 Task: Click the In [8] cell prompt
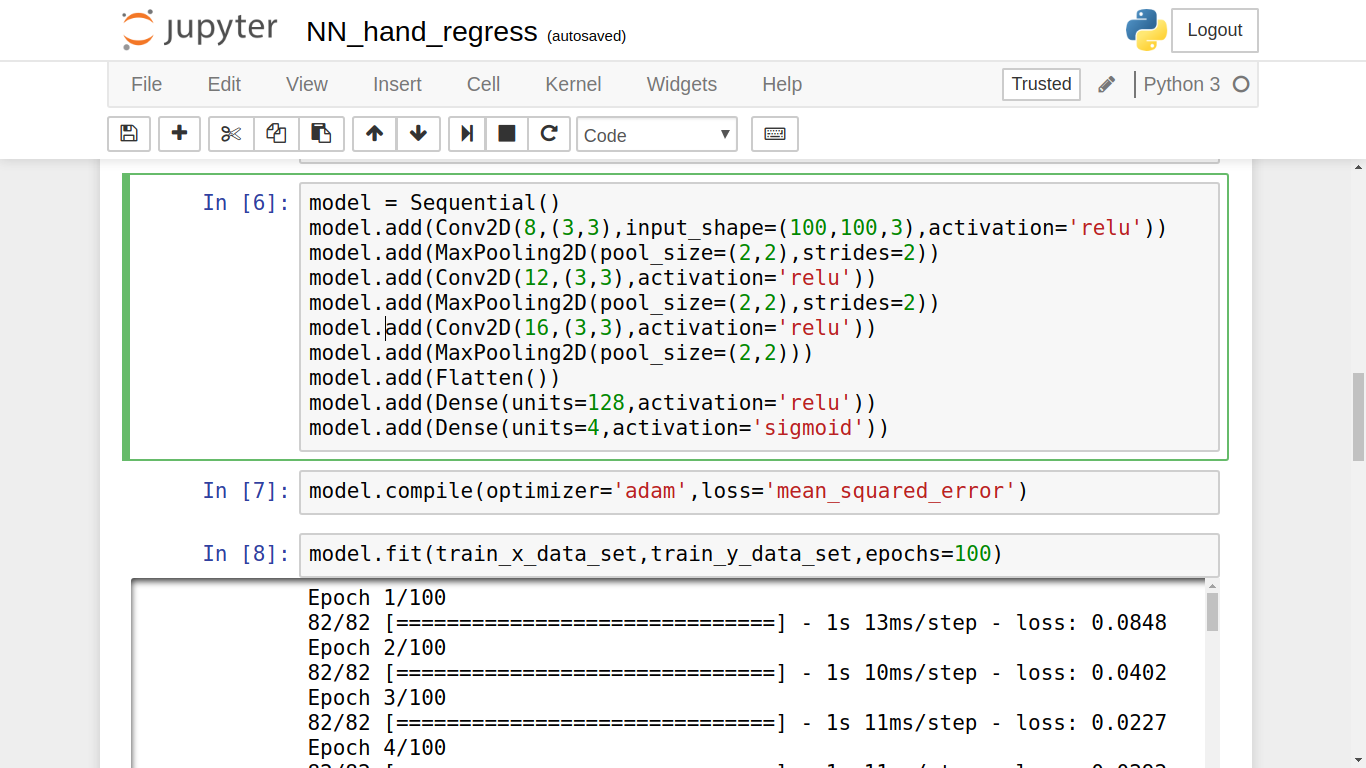246,554
